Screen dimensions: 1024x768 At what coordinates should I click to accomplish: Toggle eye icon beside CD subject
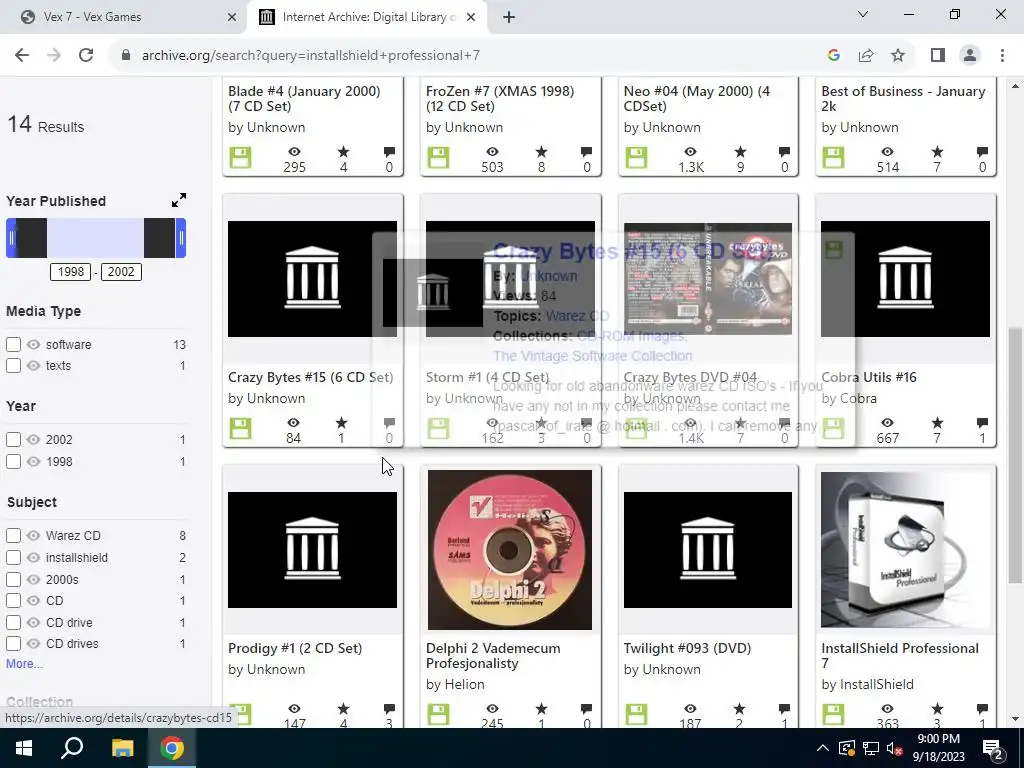click(33, 600)
